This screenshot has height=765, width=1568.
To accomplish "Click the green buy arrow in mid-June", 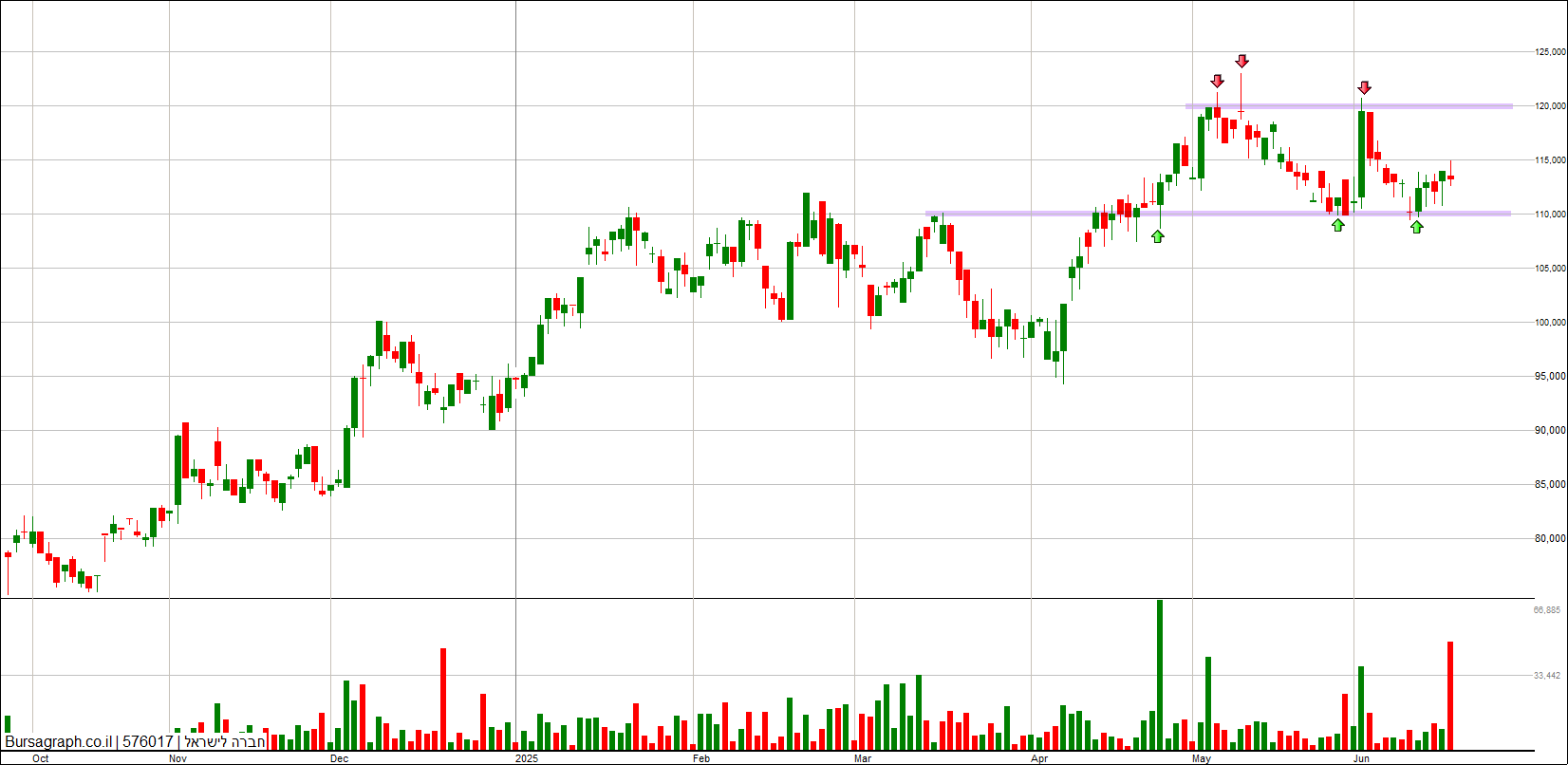I will coord(1416,227).
